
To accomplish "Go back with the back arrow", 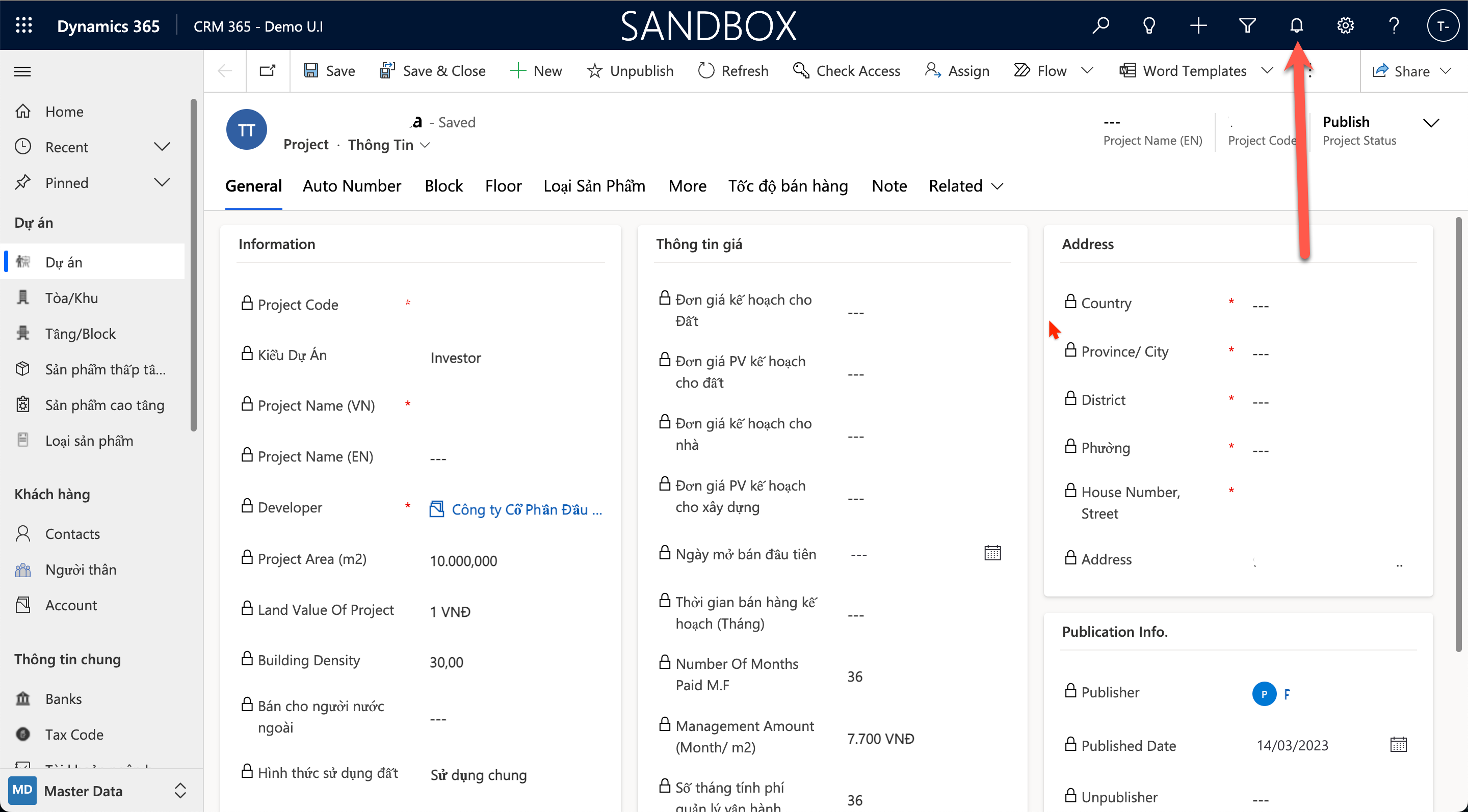I will click(x=225, y=71).
